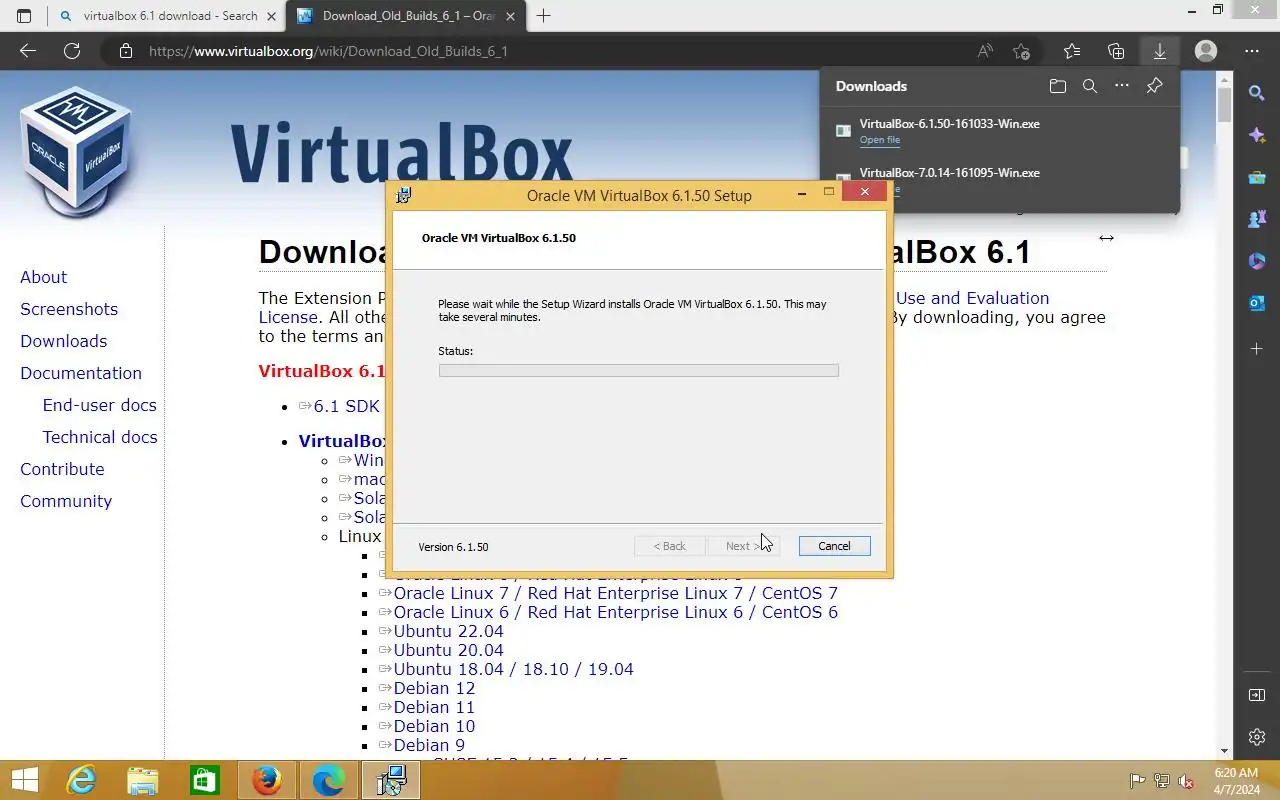This screenshot has width=1280, height=800.
Task: Open the system tray volume icon
Action: (1185, 781)
